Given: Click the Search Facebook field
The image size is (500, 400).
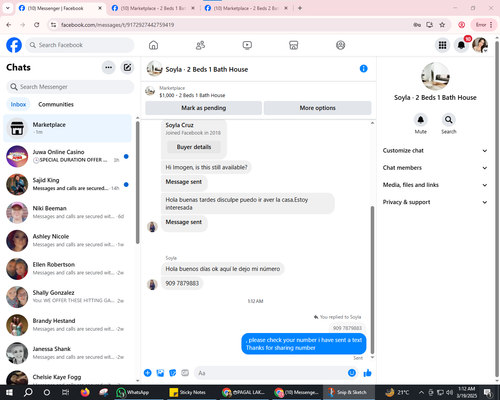Looking at the screenshot, I should 80,45.
